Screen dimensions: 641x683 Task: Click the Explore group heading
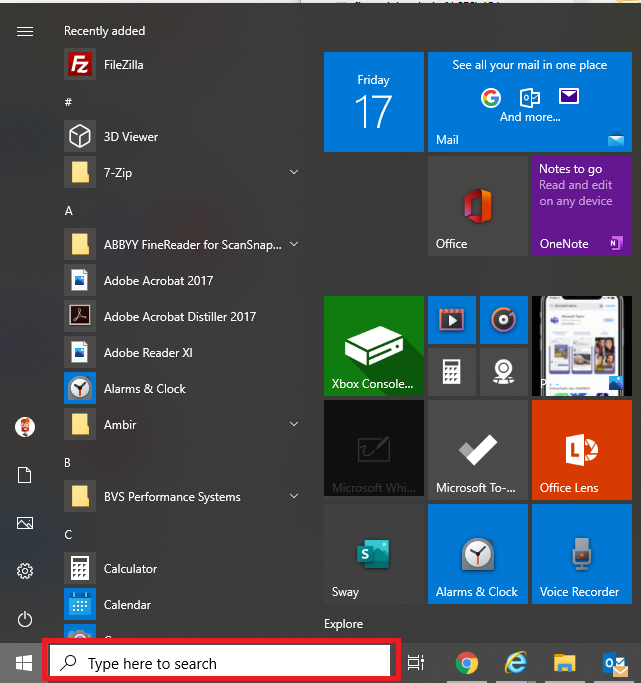344,624
